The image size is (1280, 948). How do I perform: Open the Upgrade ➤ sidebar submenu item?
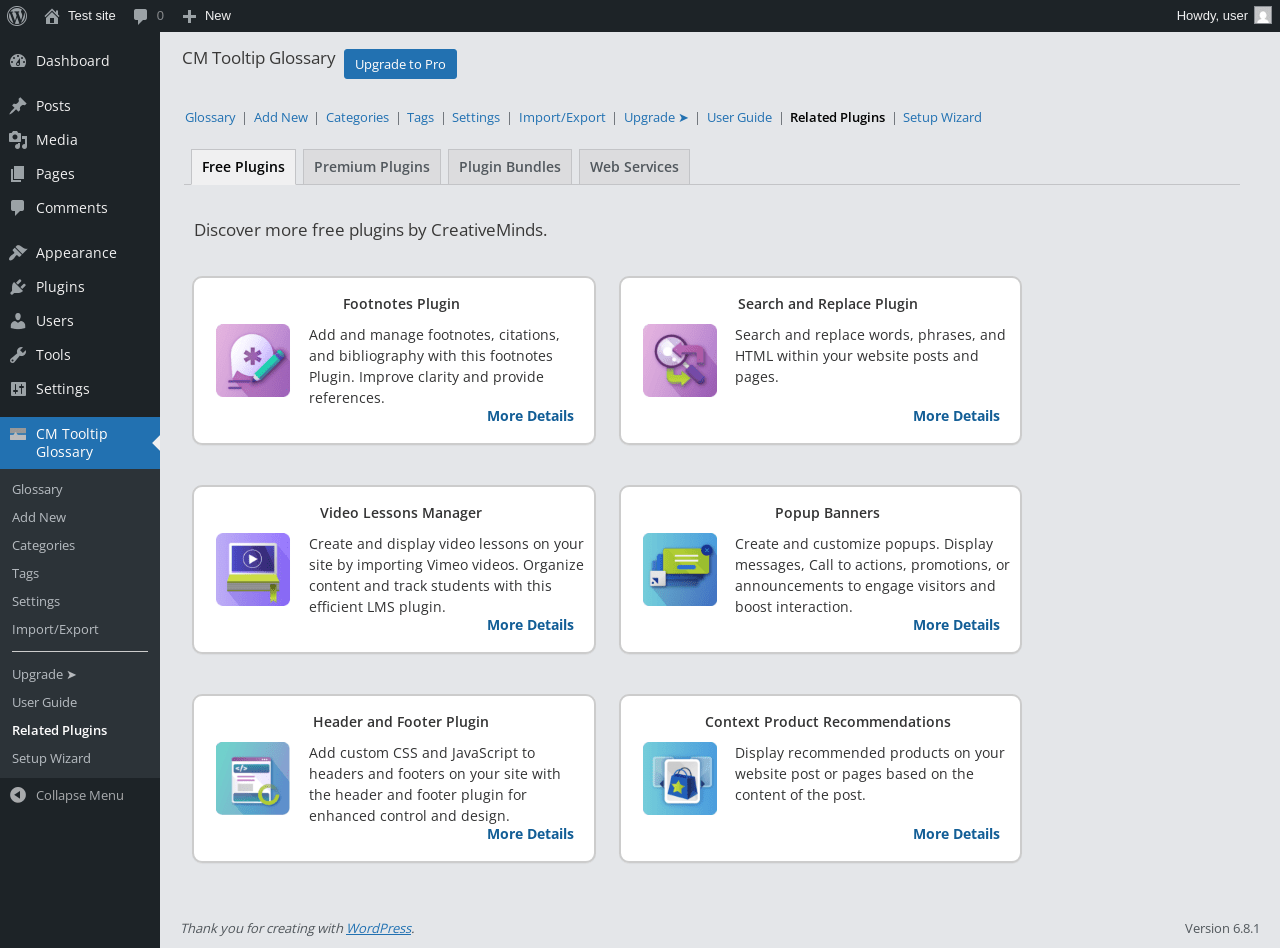(44, 674)
